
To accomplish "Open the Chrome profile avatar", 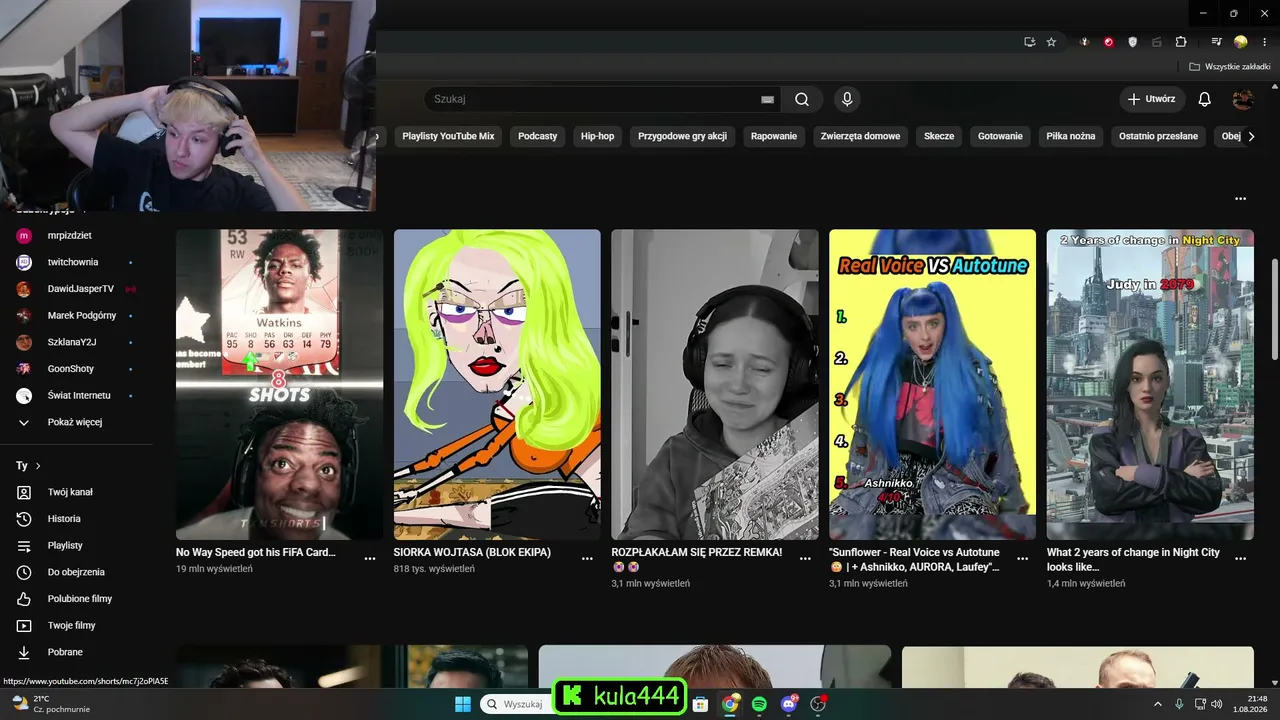I will (1241, 42).
